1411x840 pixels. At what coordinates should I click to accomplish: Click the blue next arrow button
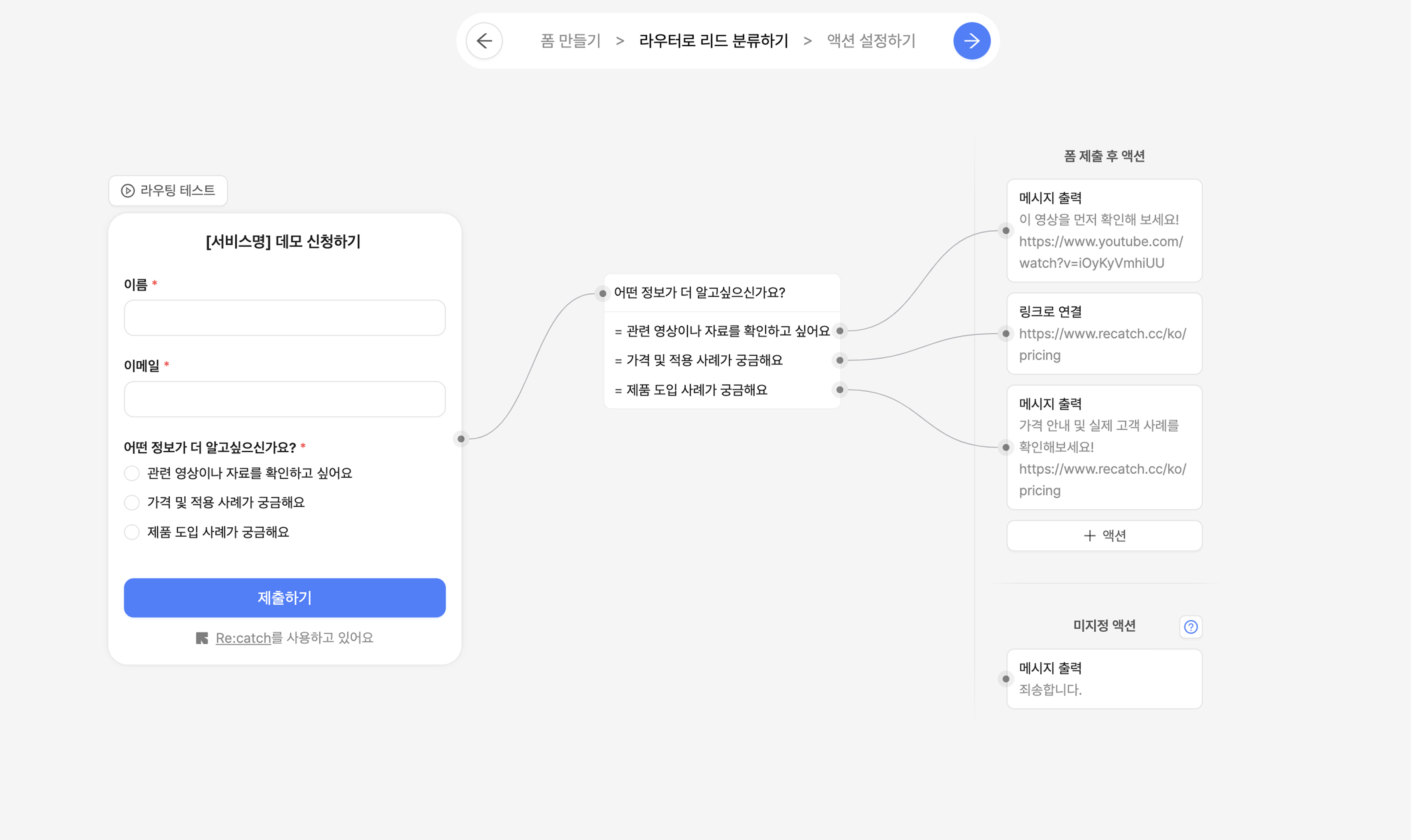[x=972, y=41]
